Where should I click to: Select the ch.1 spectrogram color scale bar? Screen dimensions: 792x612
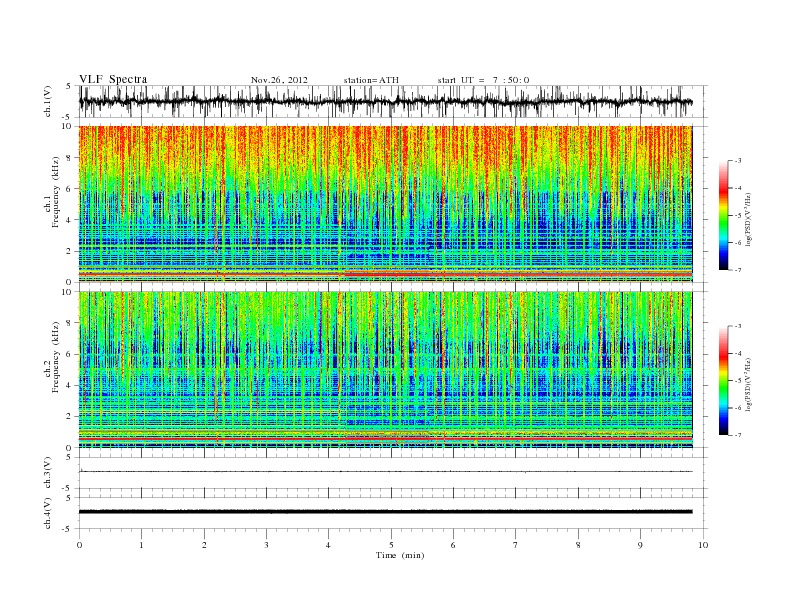pyautogui.click(x=723, y=215)
